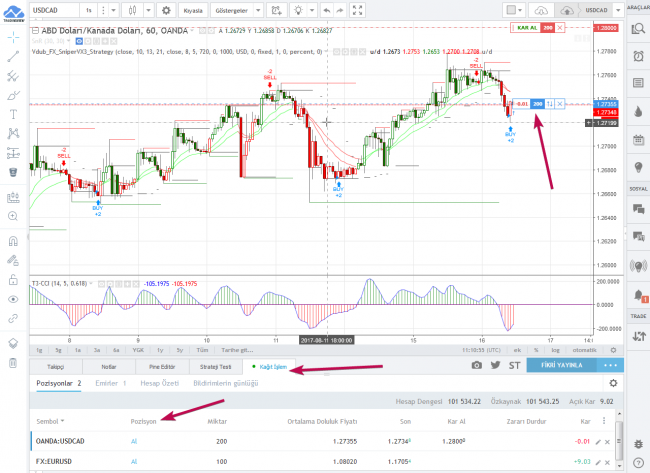This screenshot has width=650, height=473.
Task: Open the order panel trade arrows icon
Action: pyautogui.click(x=638, y=336)
